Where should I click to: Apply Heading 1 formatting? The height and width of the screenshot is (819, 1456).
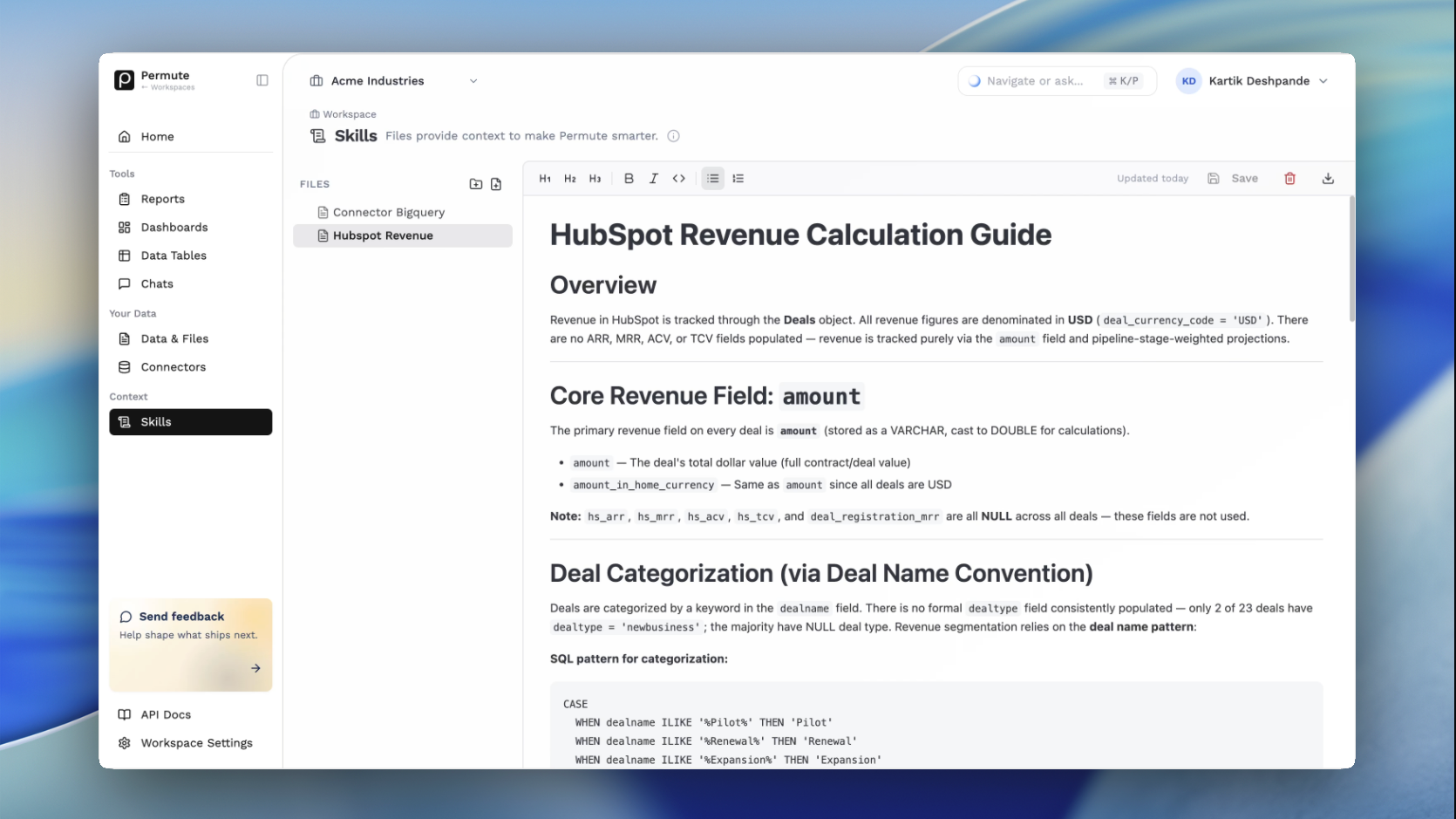(545, 179)
